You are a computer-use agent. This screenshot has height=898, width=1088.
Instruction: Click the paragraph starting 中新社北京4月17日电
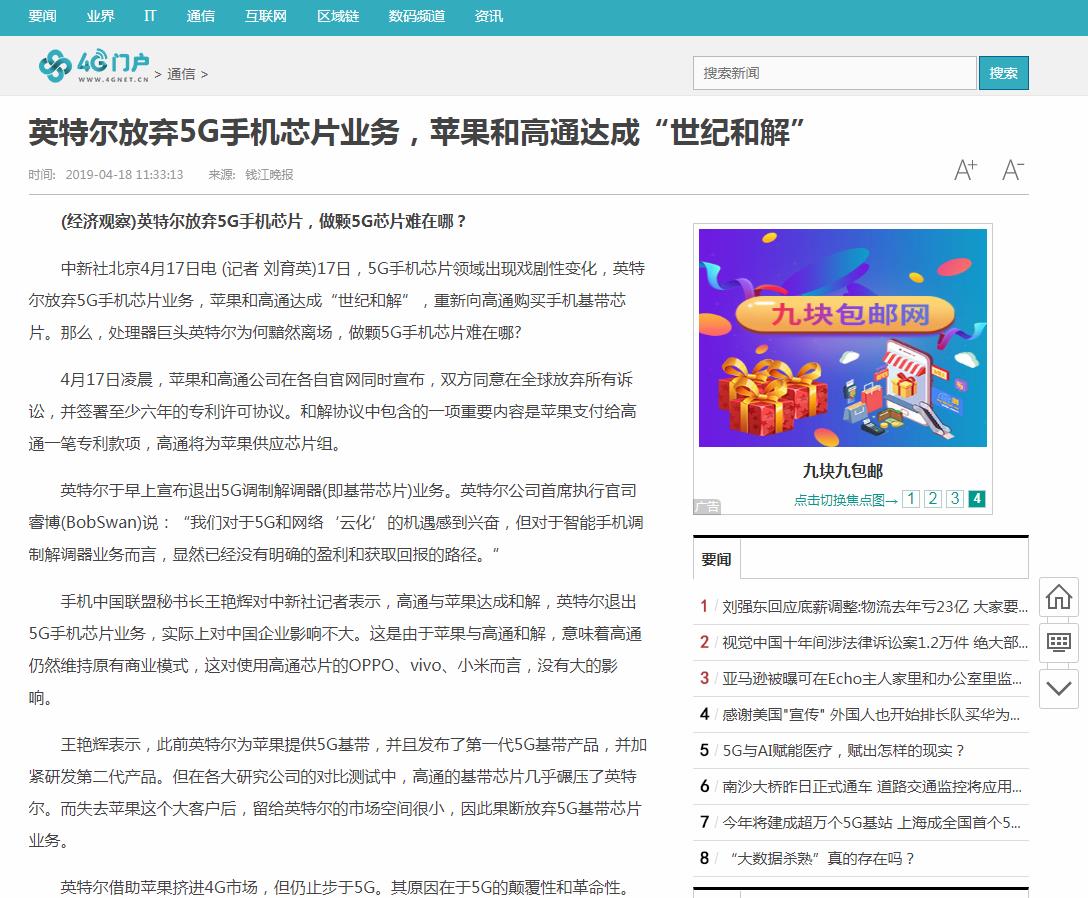pyautogui.click(x=337, y=300)
